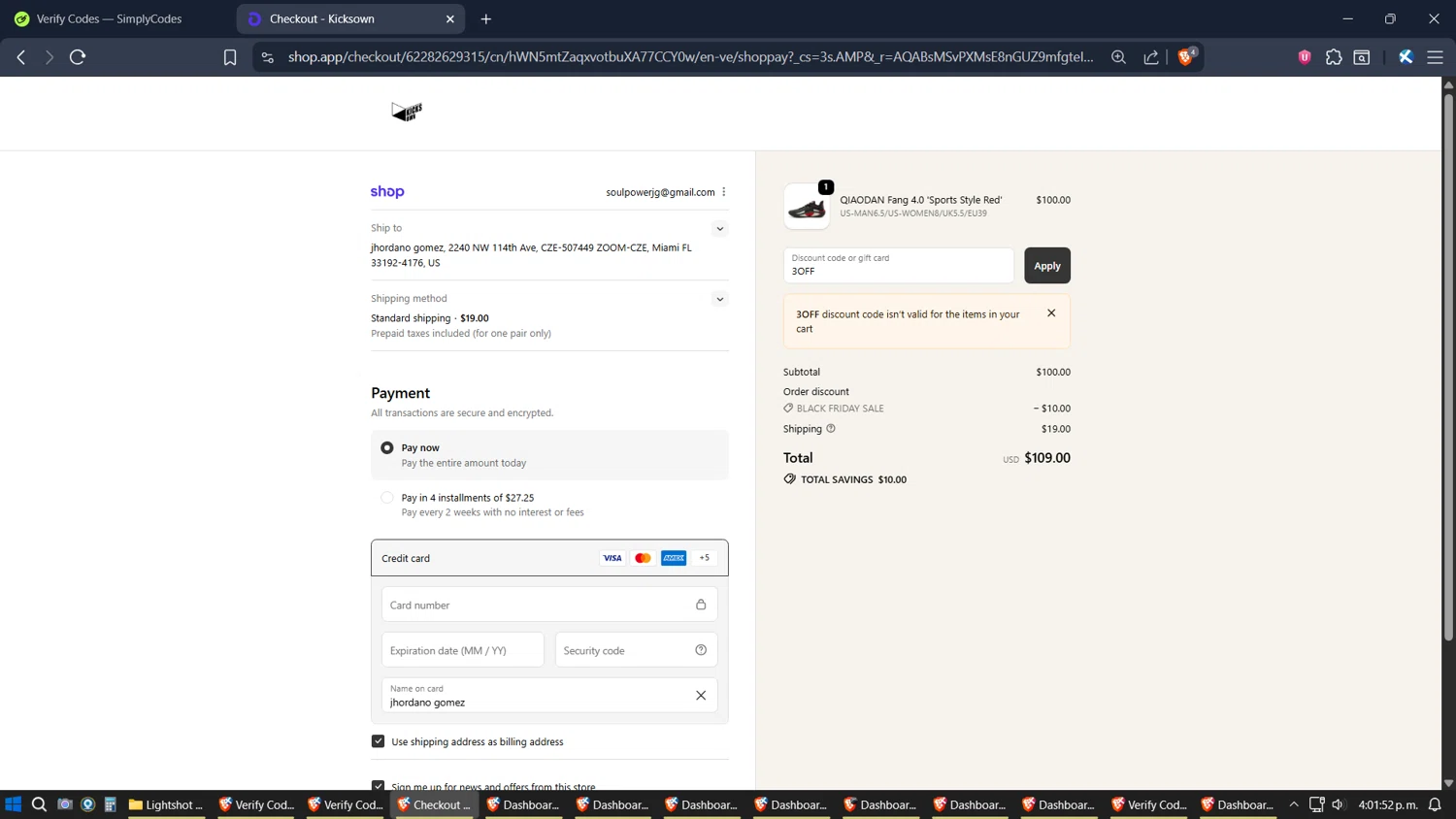Click the Discount code or gift card field

[899, 266]
